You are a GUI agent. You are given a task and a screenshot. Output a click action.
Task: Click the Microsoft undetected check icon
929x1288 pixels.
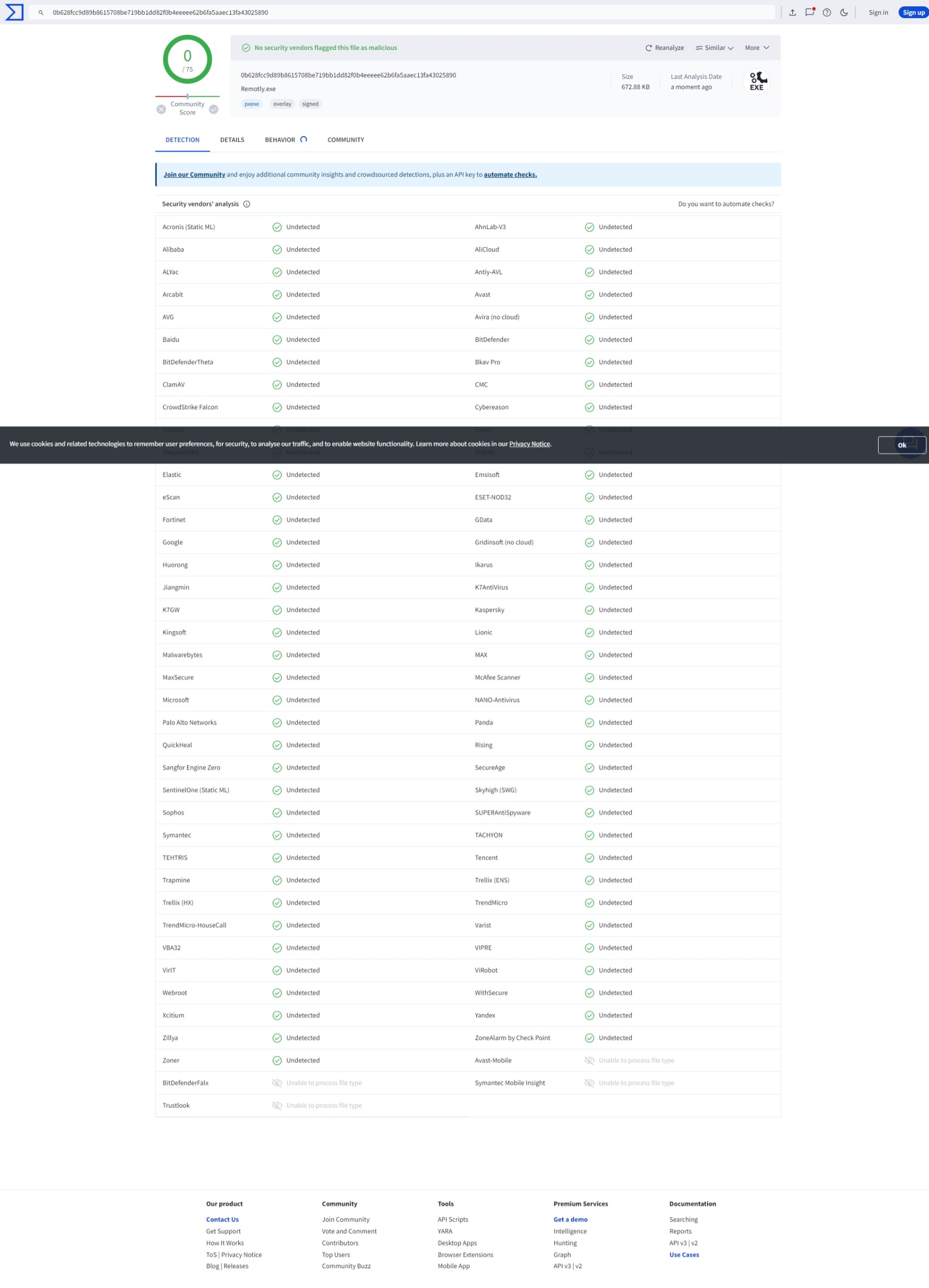(277, 700)
